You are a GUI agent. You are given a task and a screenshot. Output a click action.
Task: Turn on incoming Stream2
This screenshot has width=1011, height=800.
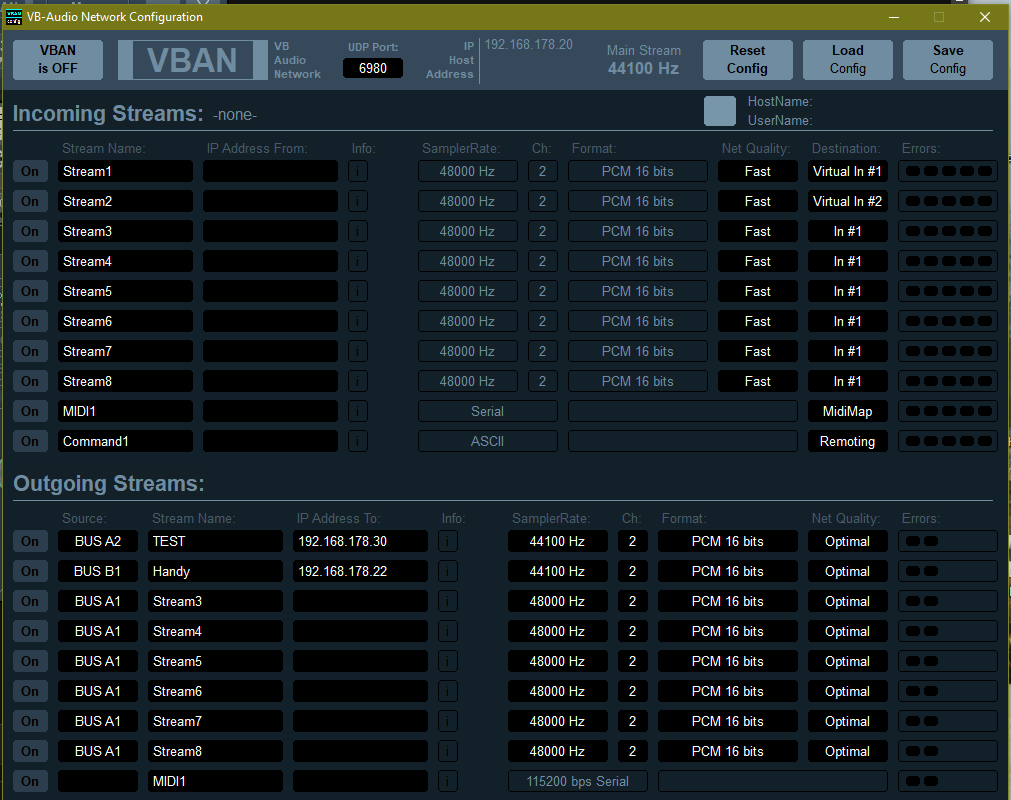pyautogui.click(x=30, y=201)
